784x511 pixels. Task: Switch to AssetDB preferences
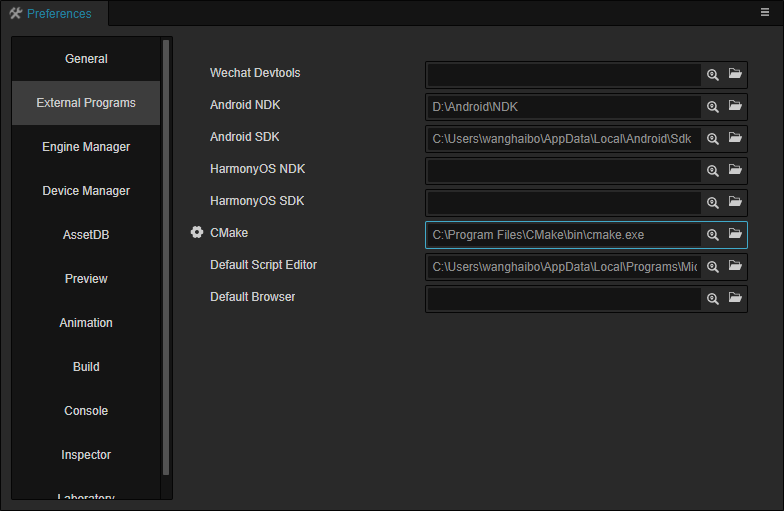click(86, 235)
